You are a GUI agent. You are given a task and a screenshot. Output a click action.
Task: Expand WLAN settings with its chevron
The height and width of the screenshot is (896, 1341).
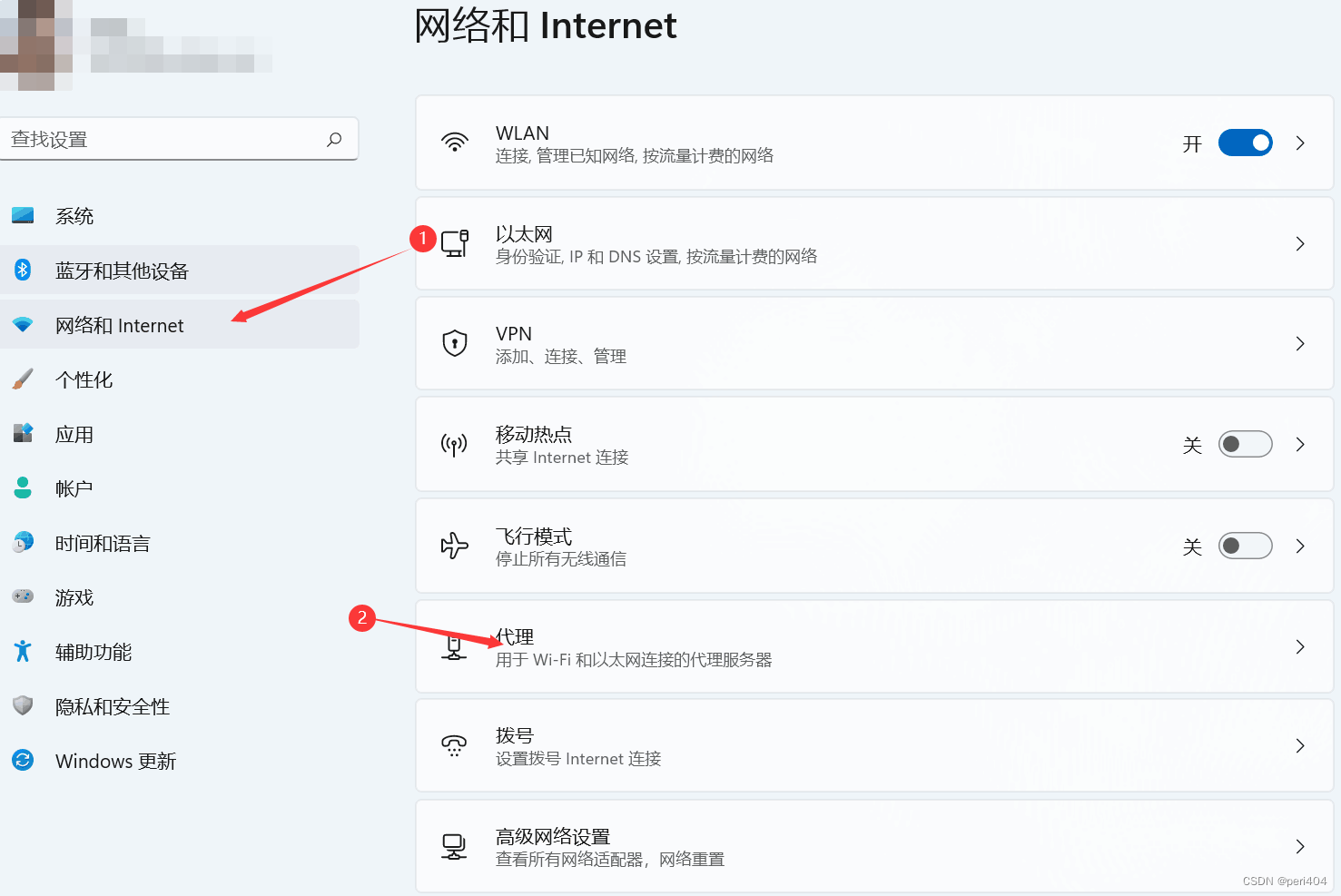click(1300, 143)
